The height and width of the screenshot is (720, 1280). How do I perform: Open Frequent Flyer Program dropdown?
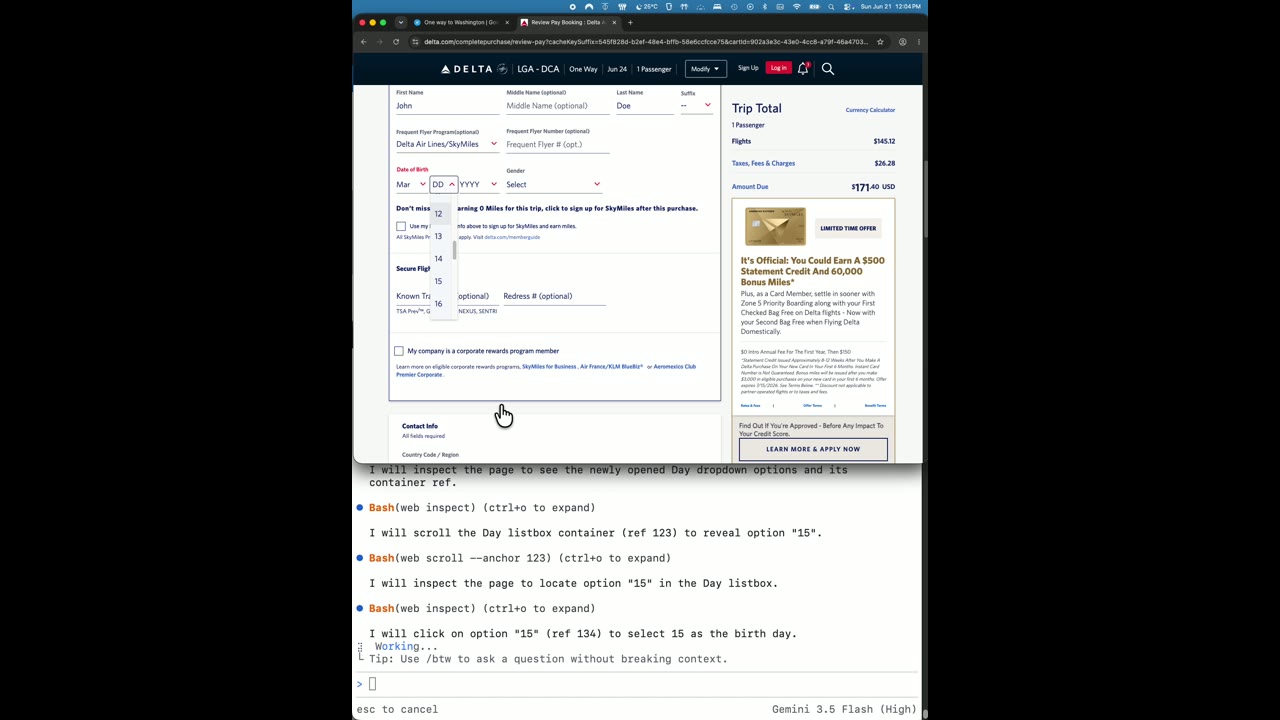(x=446, y=144)
